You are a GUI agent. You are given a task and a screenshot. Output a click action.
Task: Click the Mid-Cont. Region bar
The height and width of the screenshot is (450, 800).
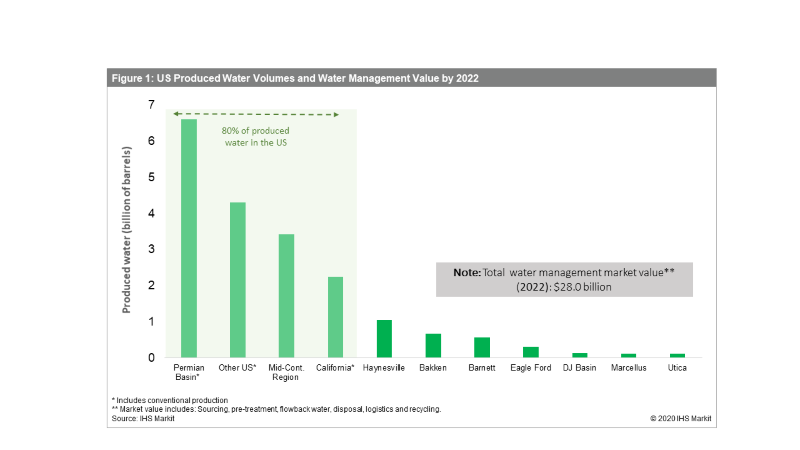tap(286, 295)
